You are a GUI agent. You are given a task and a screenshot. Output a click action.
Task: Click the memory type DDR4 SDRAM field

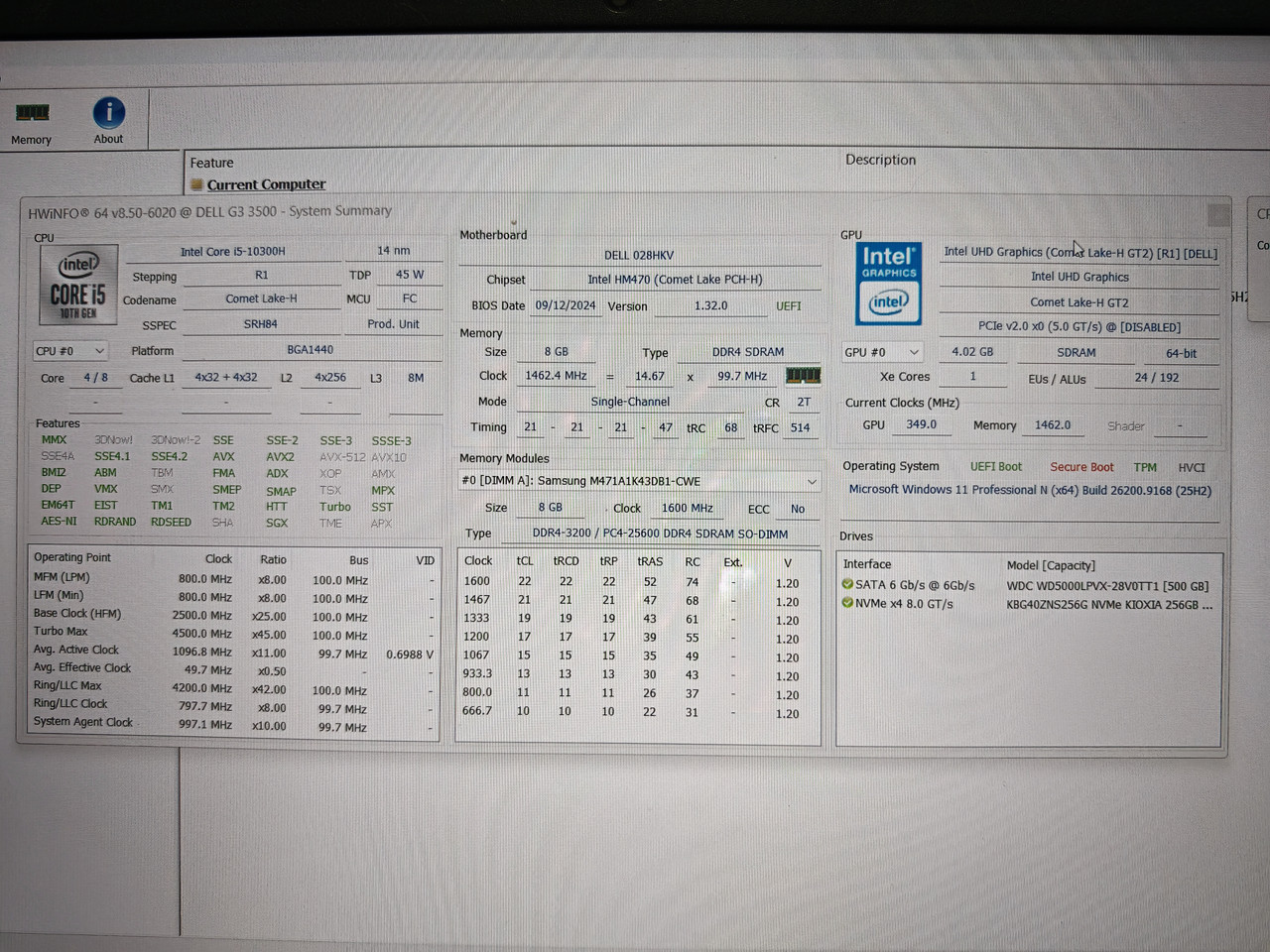pyautogui.click(x=748, y=352)
